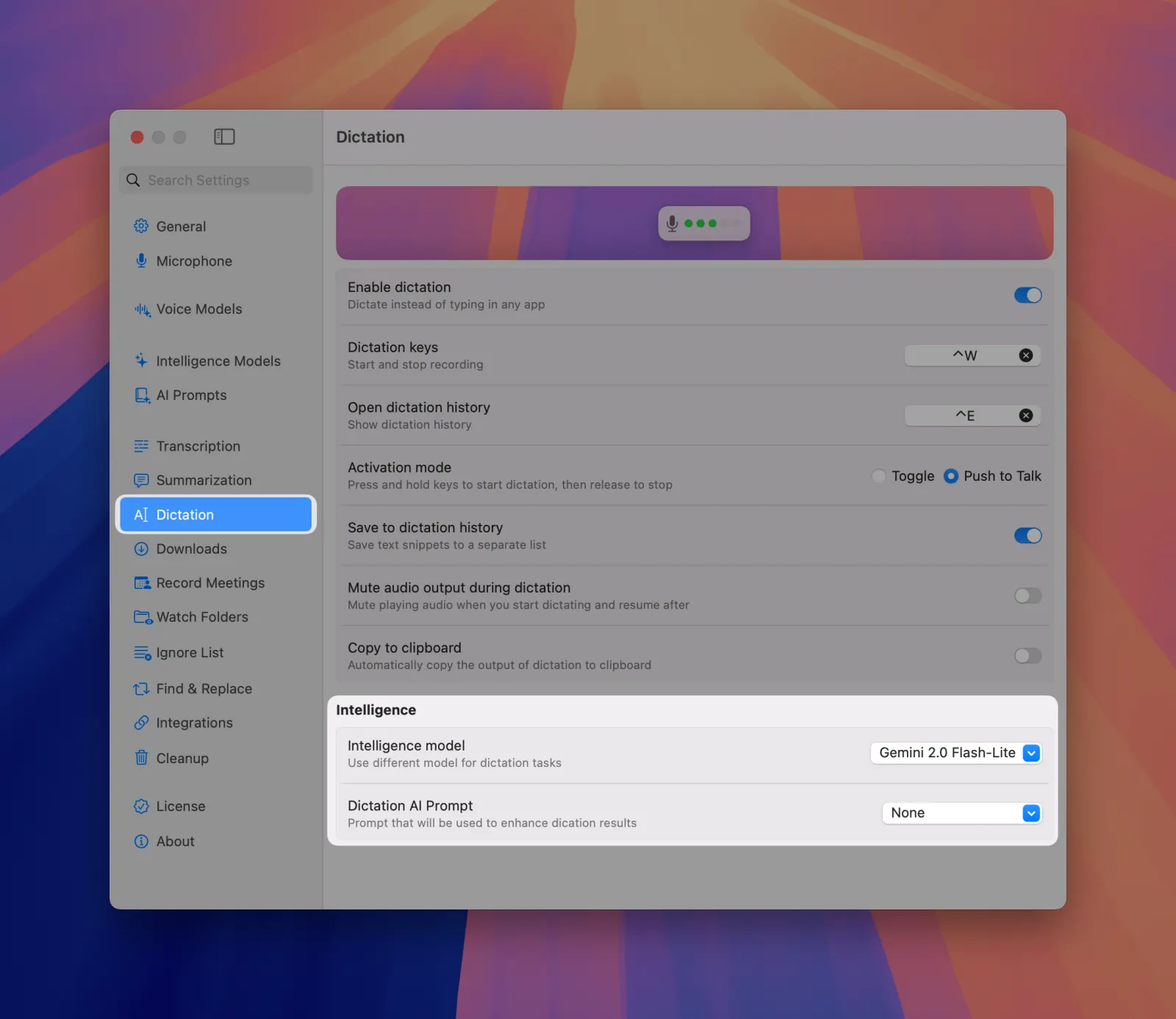The height and width of the screenshot is (1019, 1176).
Task: Clear the ^W dictation keys shortcut
Action: (1026, 355)
